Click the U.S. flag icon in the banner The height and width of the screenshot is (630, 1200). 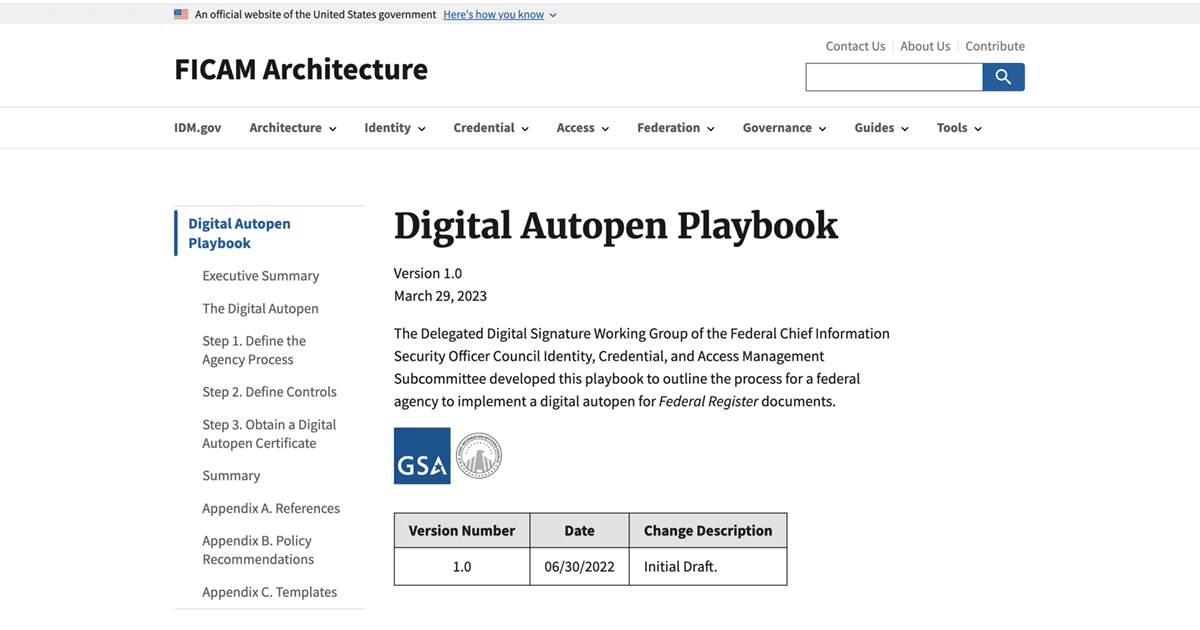pyautogui.click(x=181, y=13)
